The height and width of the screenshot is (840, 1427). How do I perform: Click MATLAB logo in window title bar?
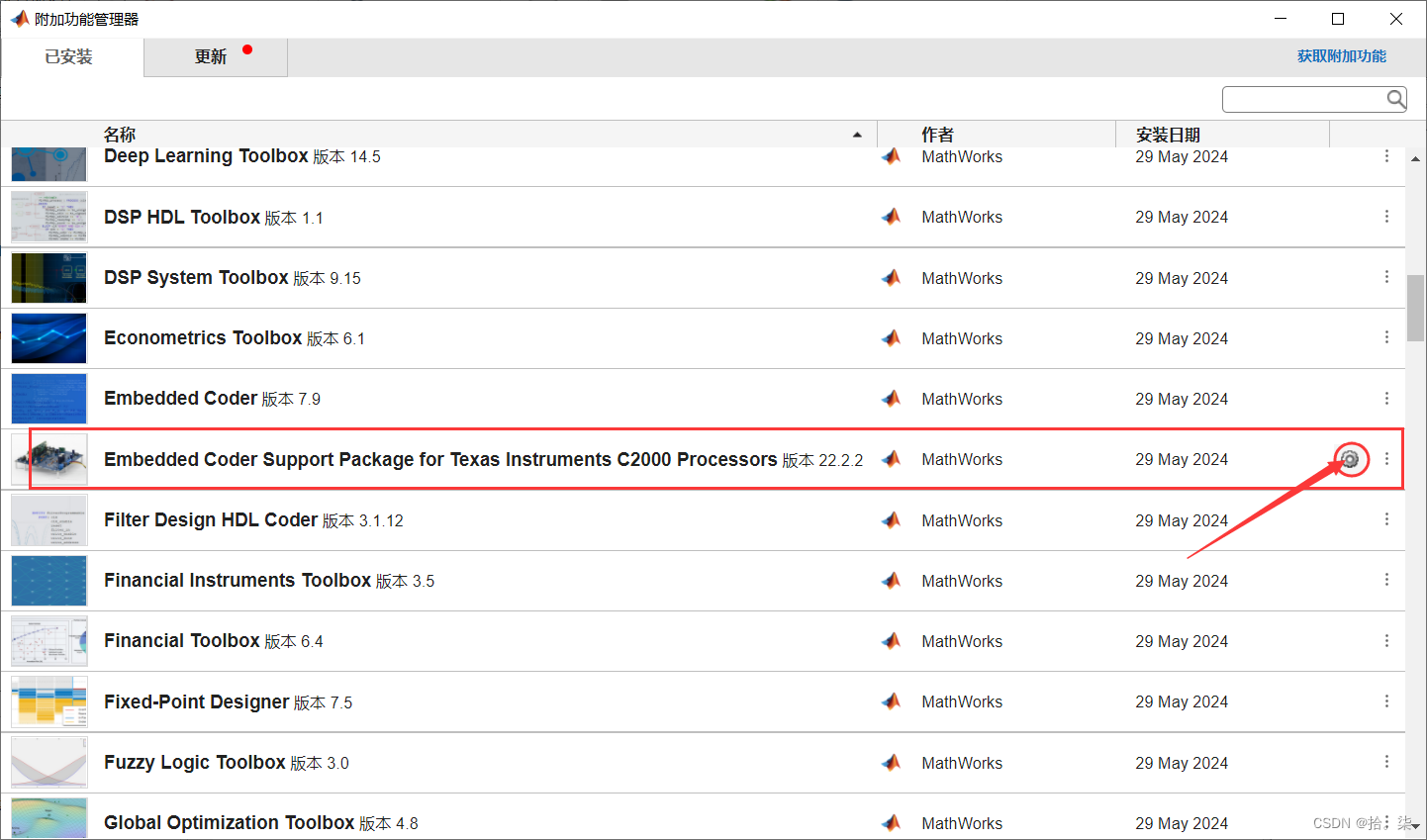coord(20,19)
